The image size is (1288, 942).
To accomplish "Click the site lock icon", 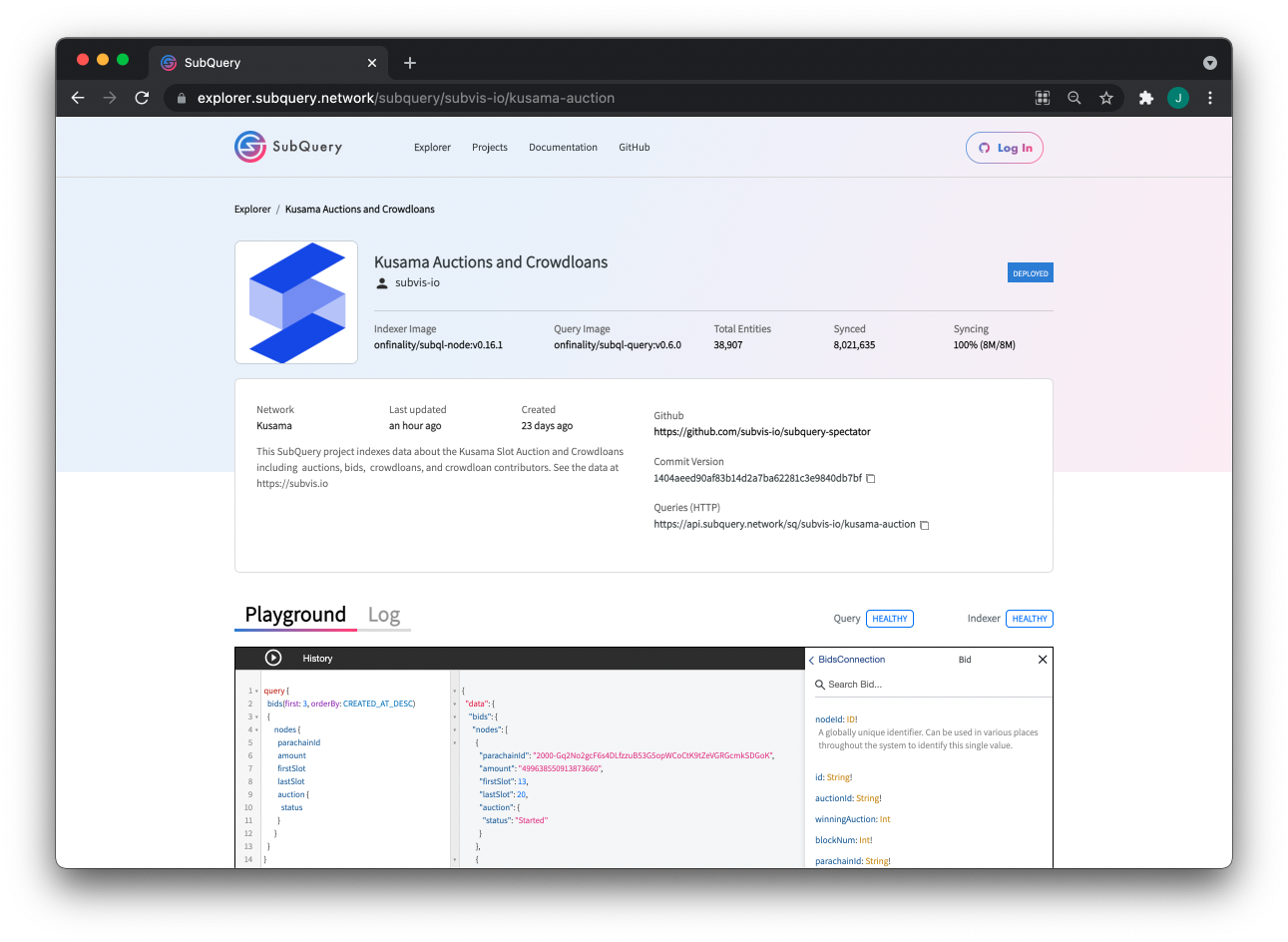I will [181, 98].
